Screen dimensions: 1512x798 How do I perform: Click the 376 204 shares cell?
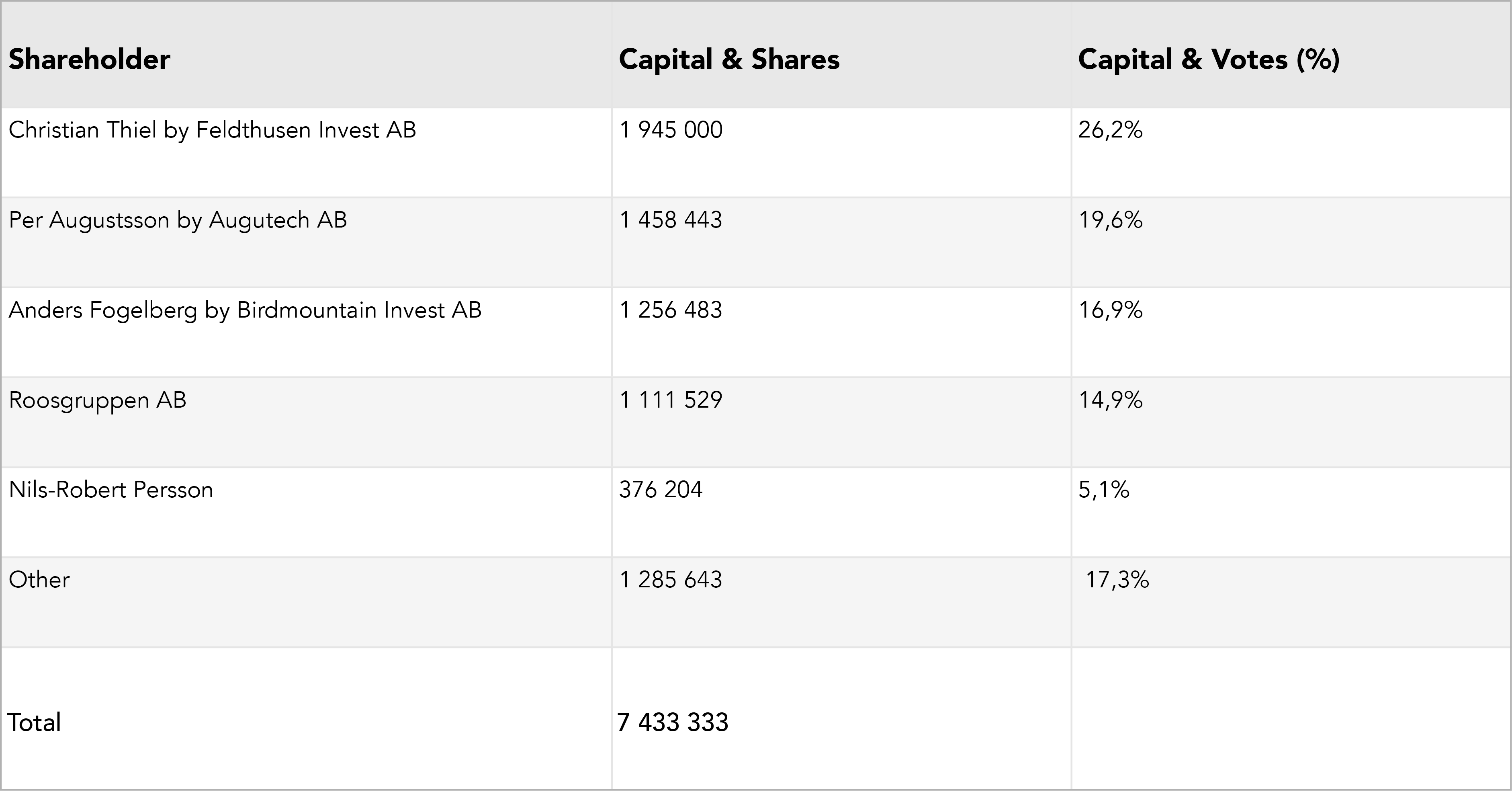pos(660,490)
